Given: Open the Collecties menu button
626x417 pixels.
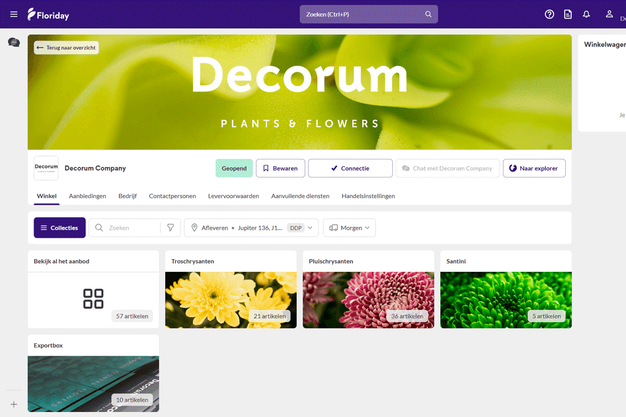Looking at the screenshot, I should click(59, 228).
